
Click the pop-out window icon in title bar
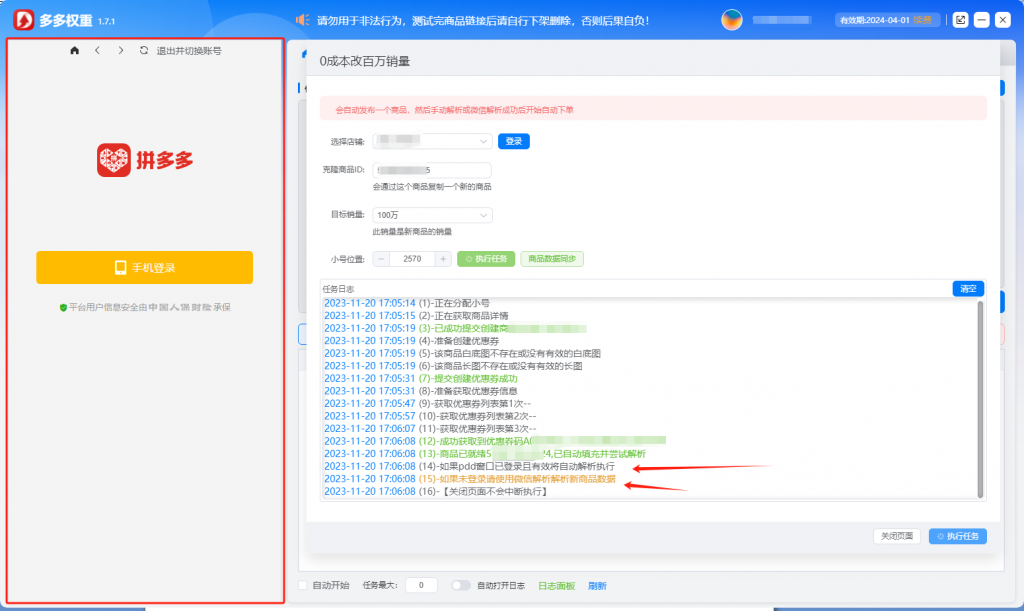click(x=960, y=20)
